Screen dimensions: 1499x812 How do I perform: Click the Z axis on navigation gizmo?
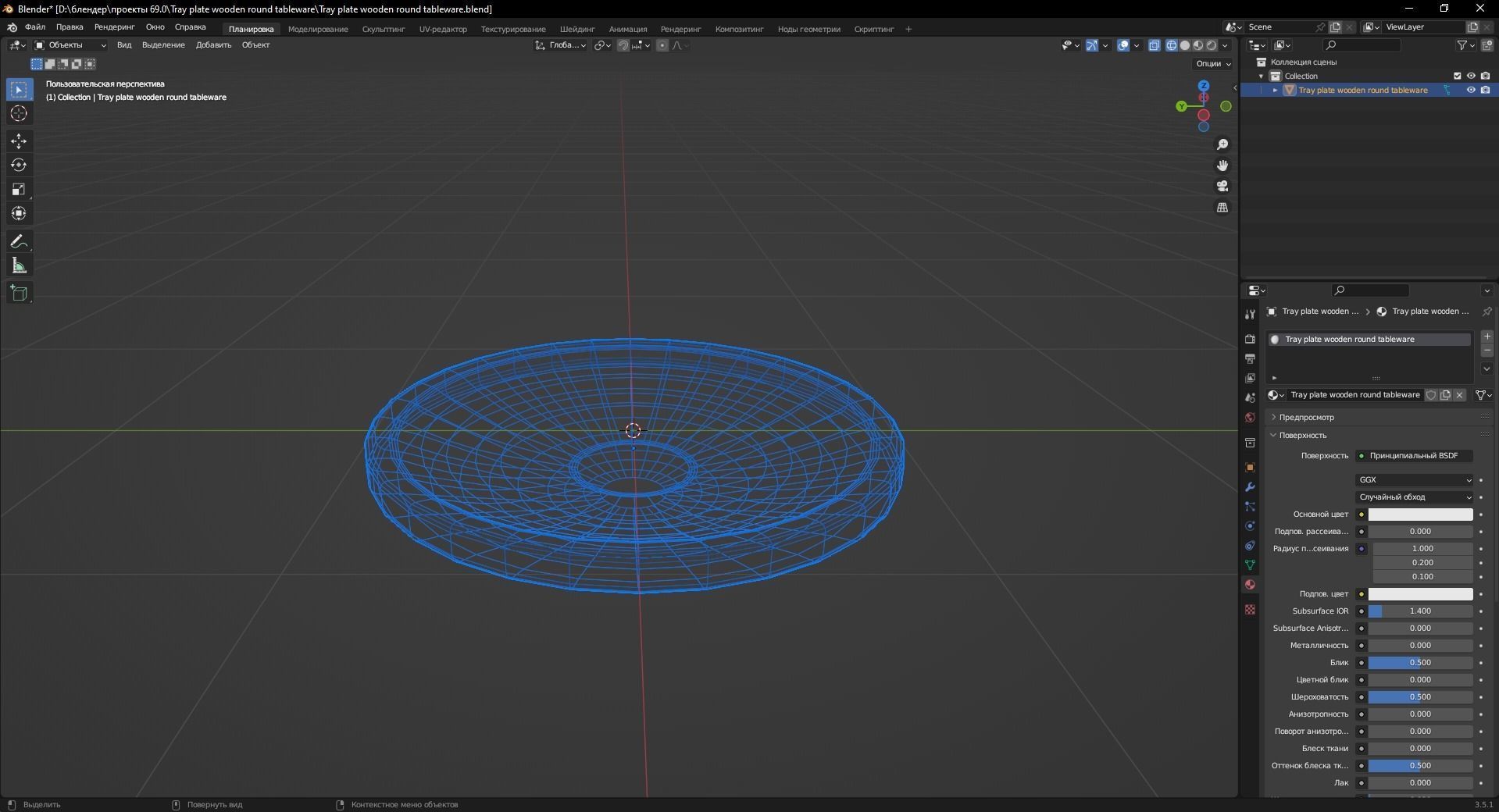point(1204,86)
